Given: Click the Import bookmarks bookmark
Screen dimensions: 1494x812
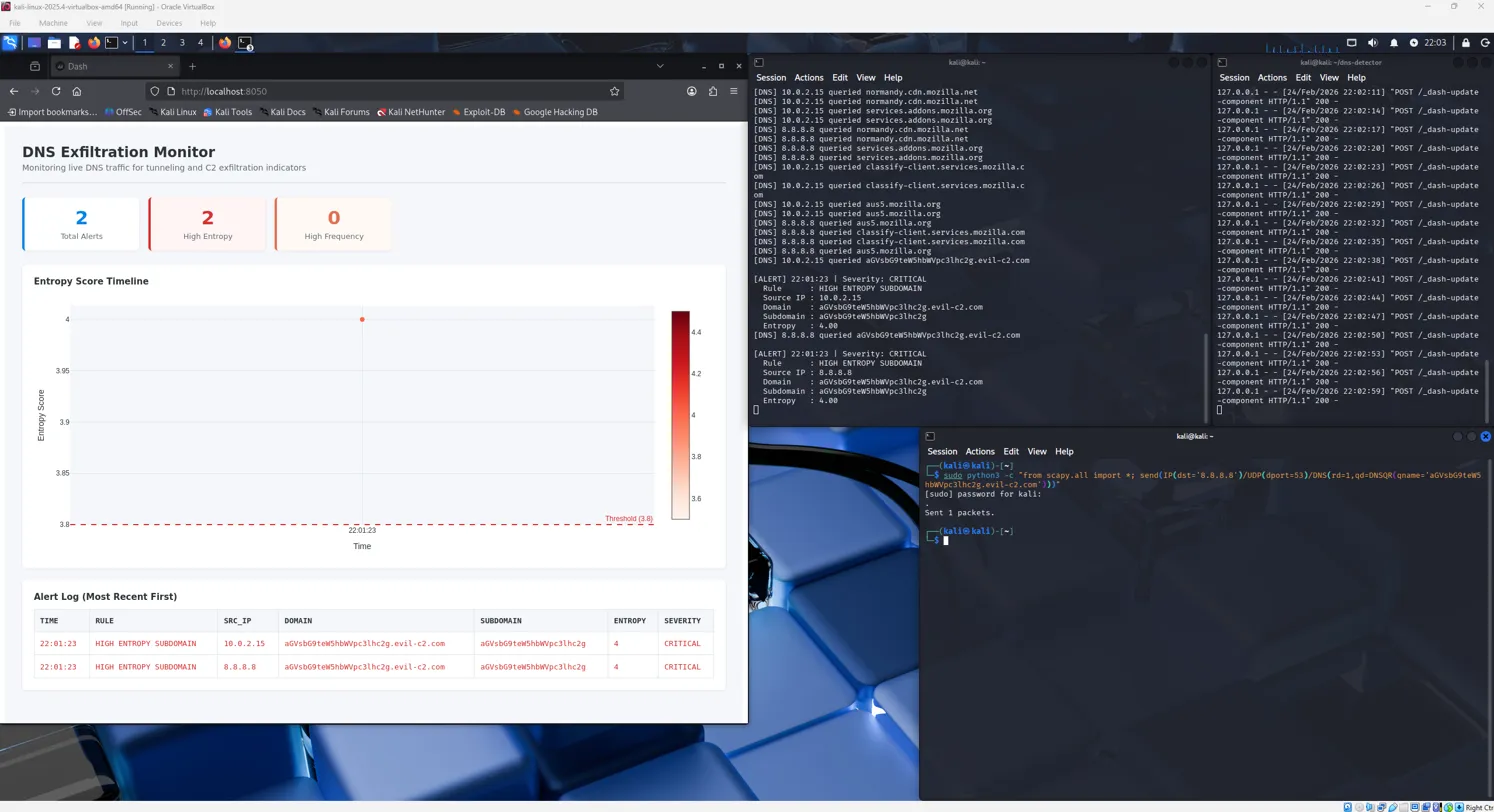Looking at the screenshot, I should coord(52,112).
